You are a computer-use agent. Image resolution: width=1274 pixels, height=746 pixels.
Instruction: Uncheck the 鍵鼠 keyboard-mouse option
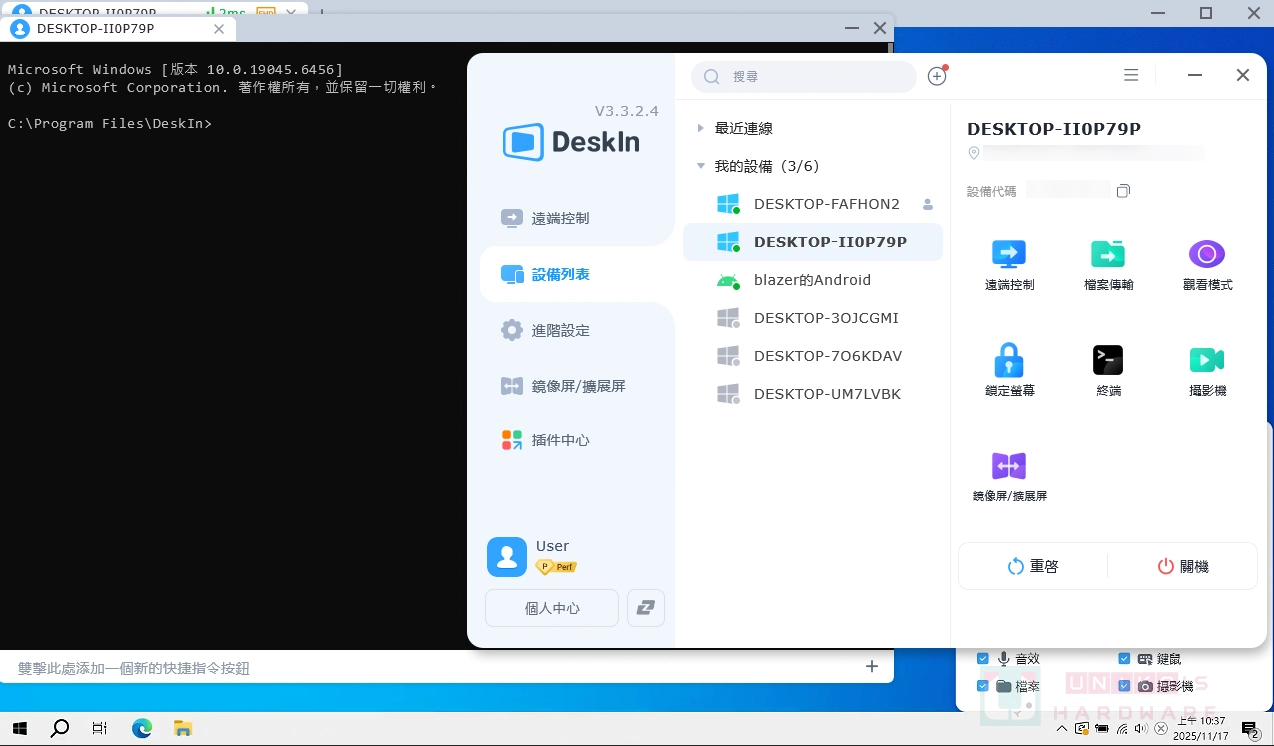(1123, 658)
